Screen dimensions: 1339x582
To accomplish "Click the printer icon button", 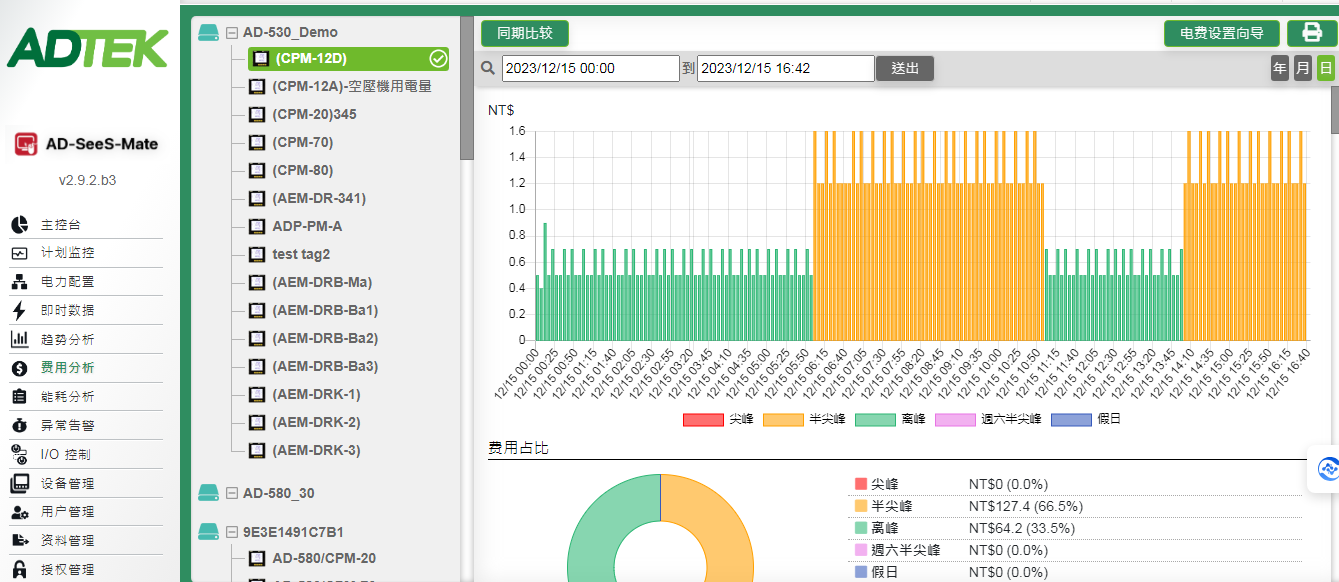I will [1311, 33].
